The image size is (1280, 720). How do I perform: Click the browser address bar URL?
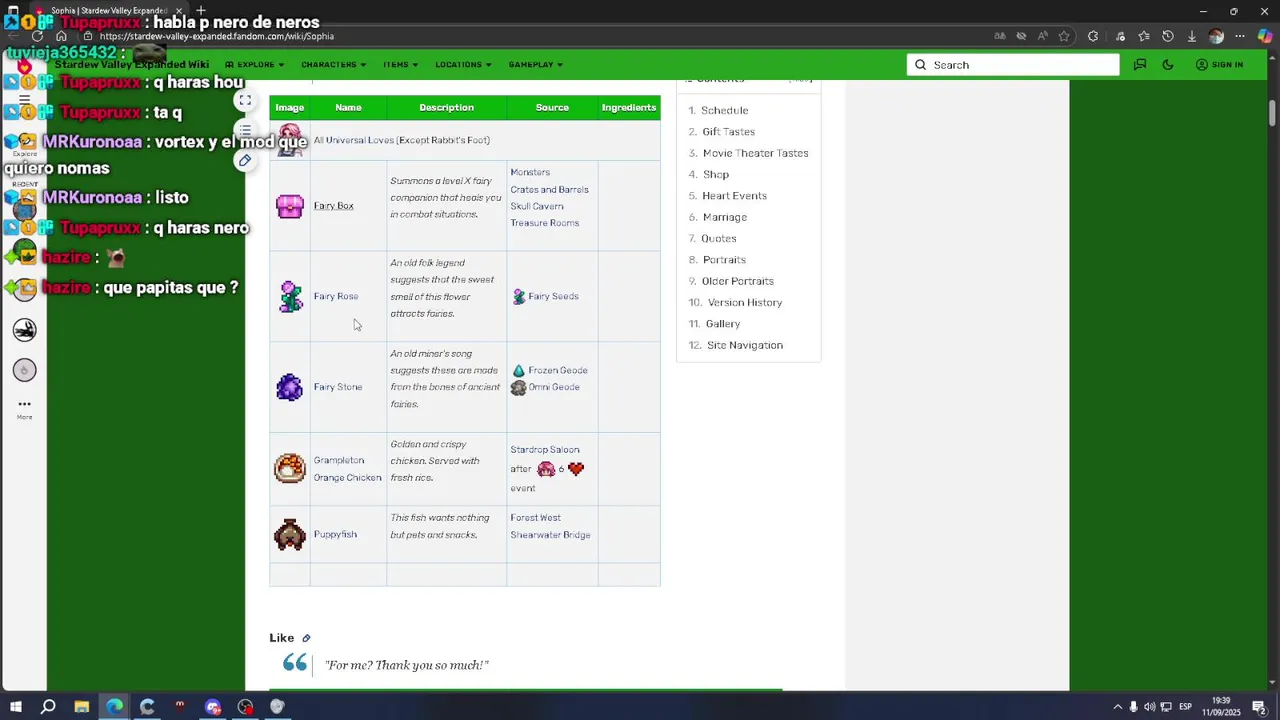(x=217, y=36)
